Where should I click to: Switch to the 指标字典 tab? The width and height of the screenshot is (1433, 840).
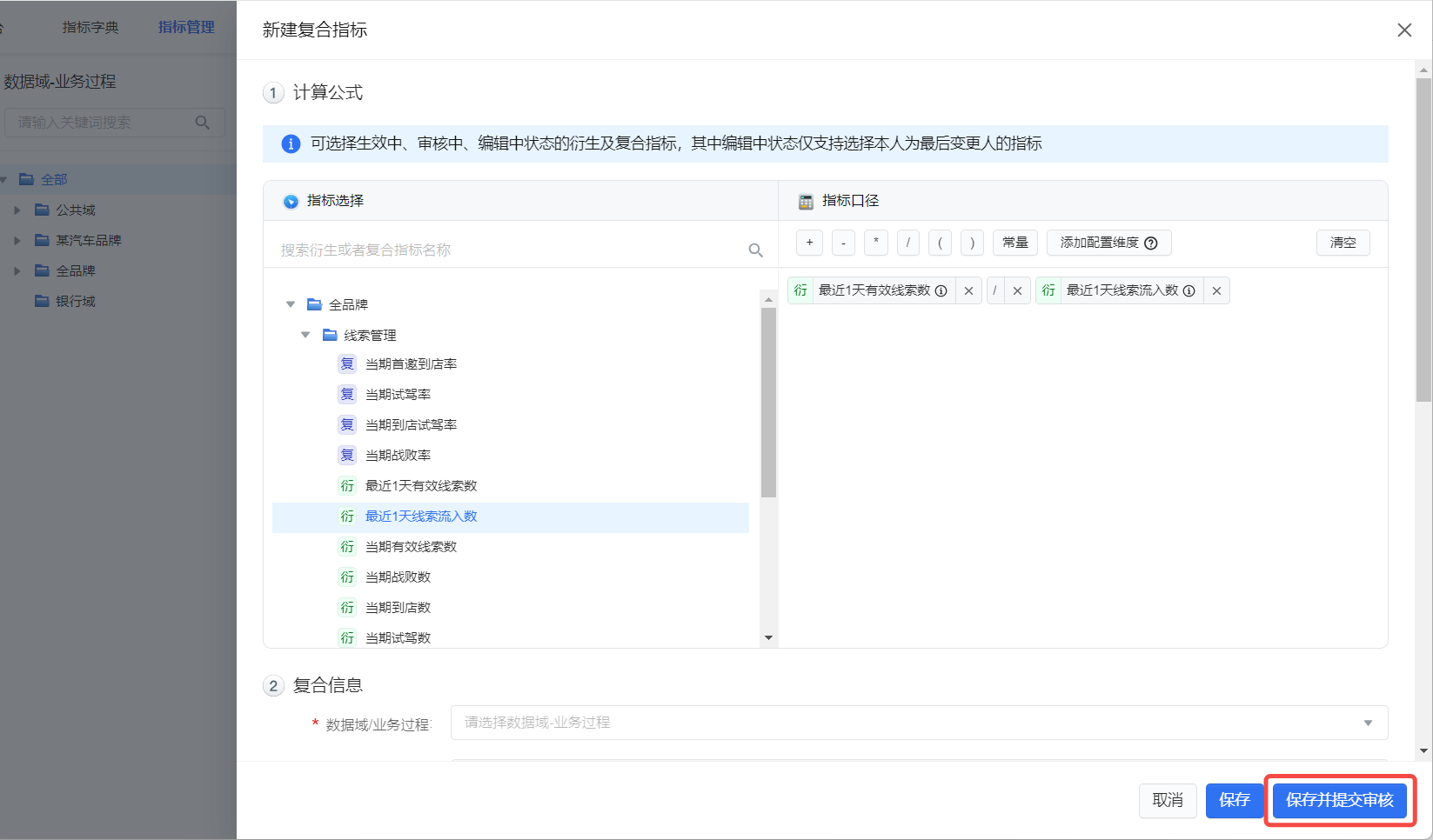point(90,28)
